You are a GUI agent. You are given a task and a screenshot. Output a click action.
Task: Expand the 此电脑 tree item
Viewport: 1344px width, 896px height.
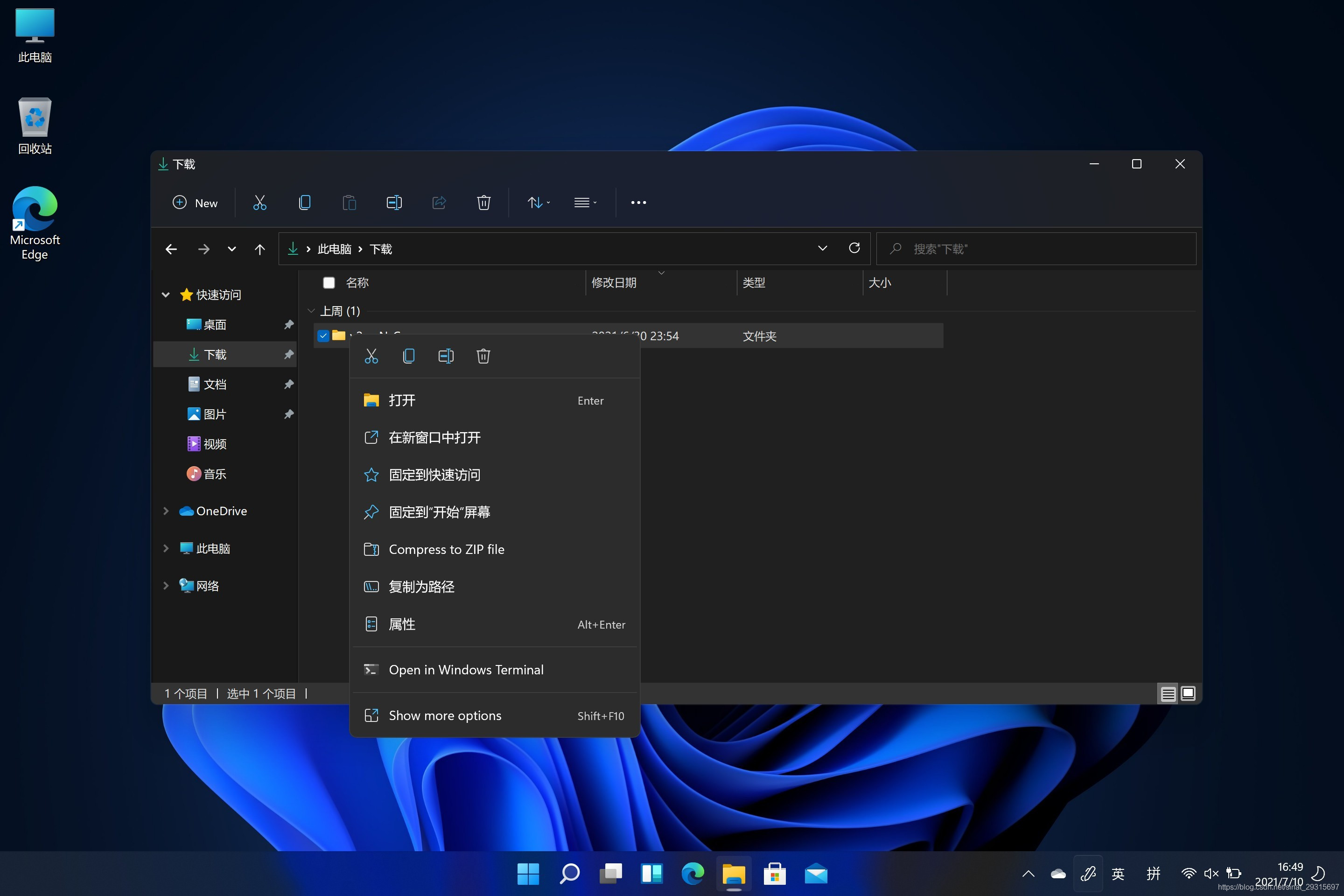click(163, 548)
